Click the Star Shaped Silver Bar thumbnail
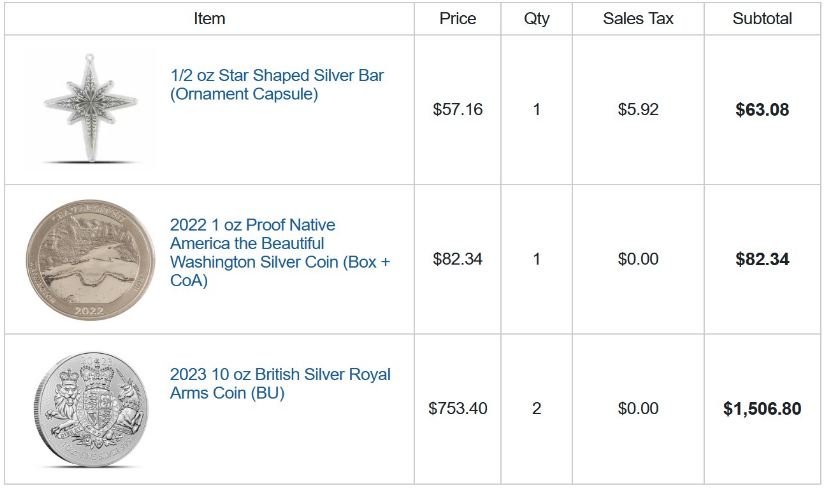Screen dimensions: 825x489 point(89,109)
